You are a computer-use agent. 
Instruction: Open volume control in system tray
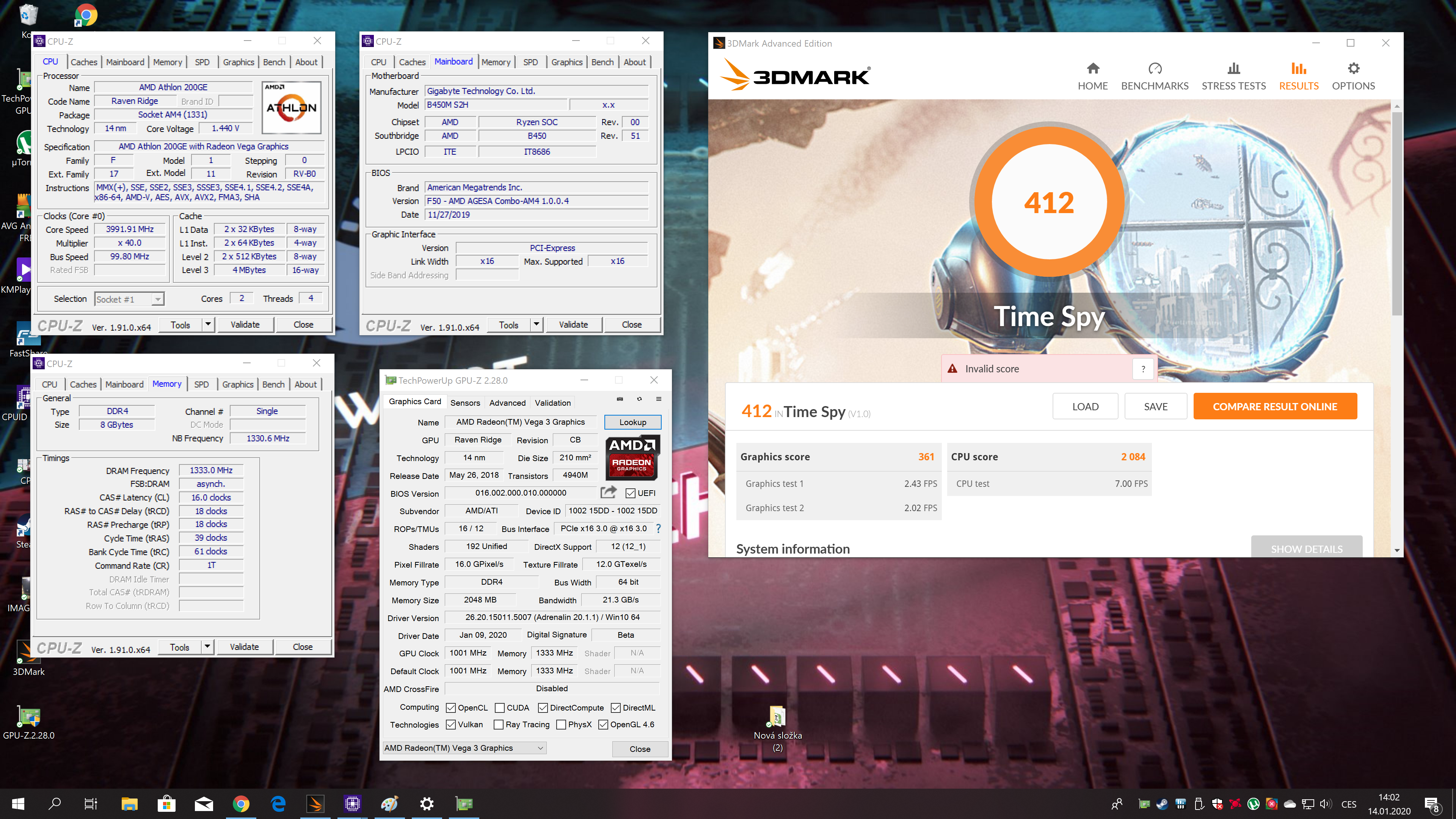1326,804
